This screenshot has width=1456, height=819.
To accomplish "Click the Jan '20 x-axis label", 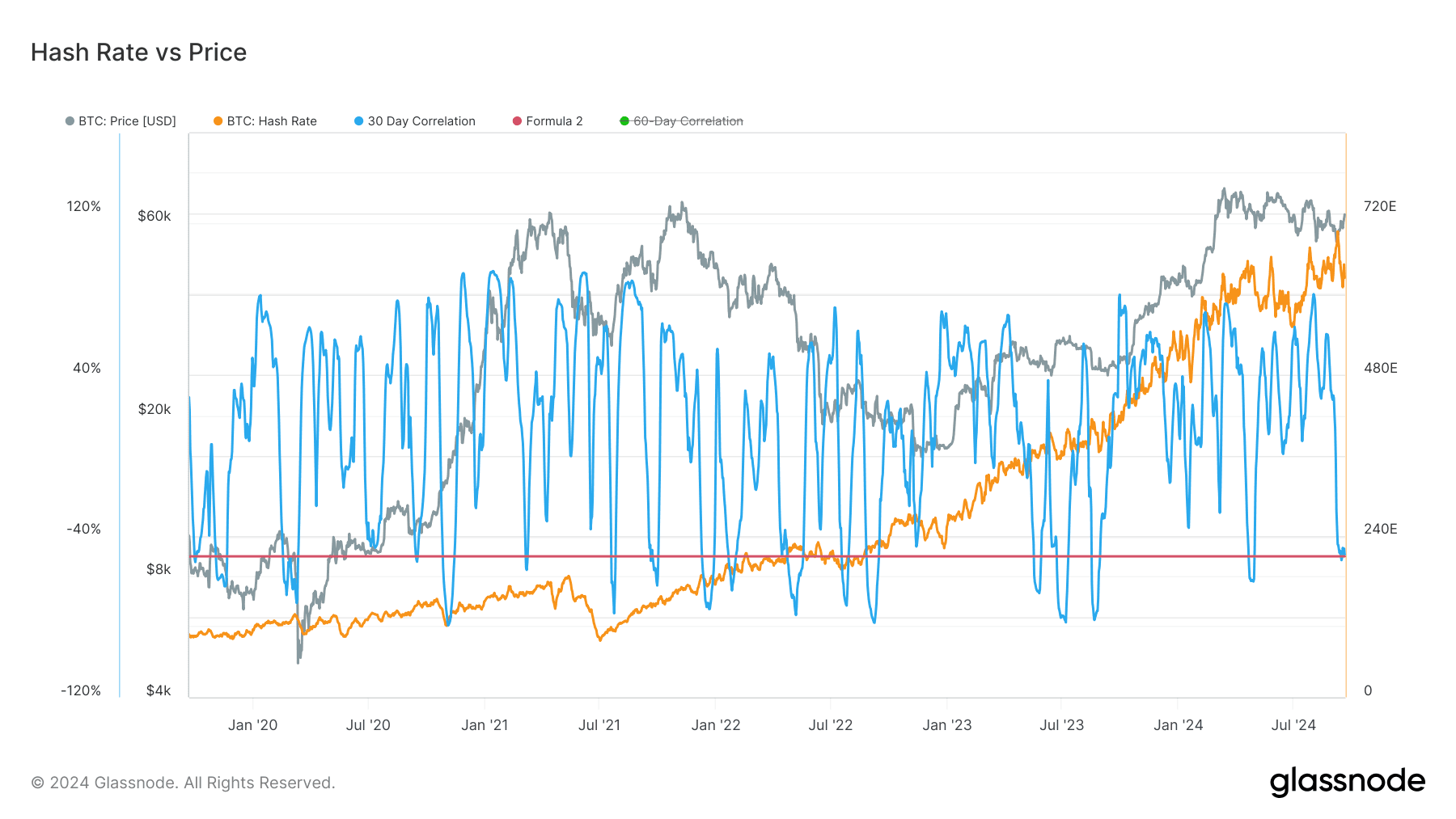I will [x=252, y=725].
